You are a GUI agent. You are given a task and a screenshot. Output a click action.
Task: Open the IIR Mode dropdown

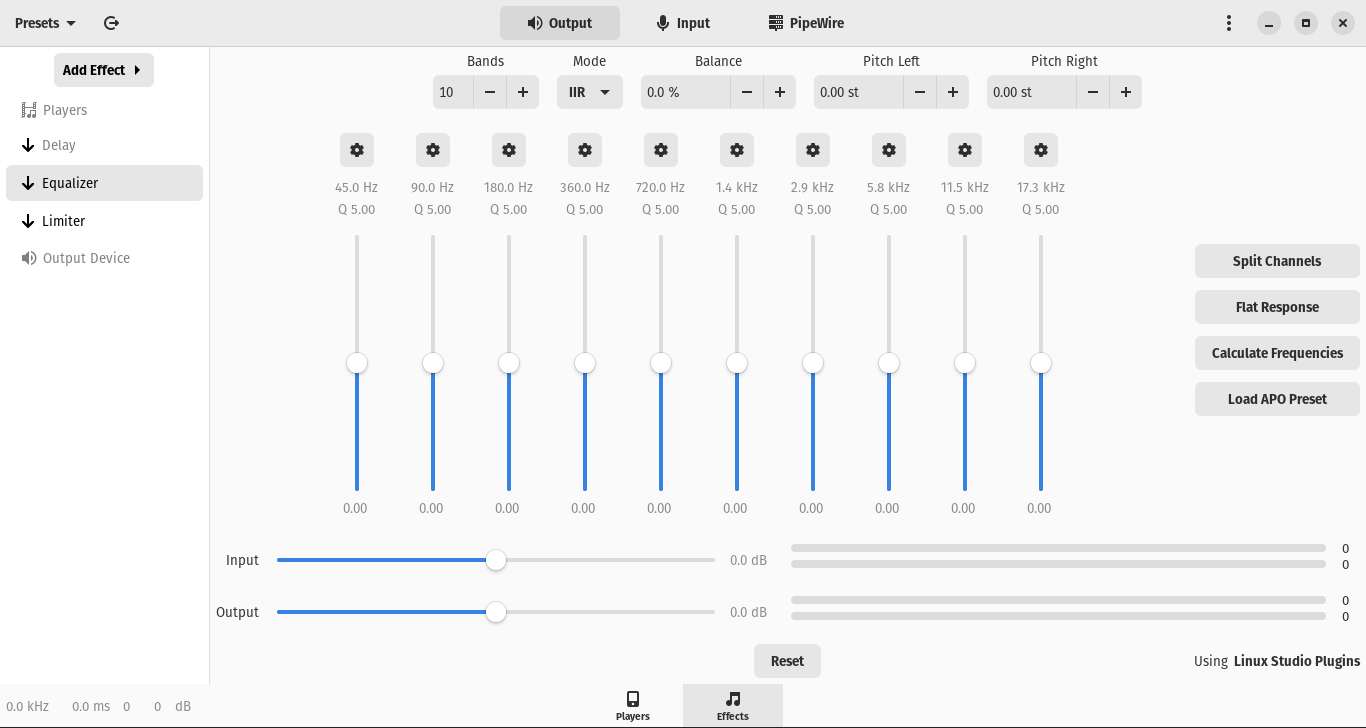click(x=589, y=92)
